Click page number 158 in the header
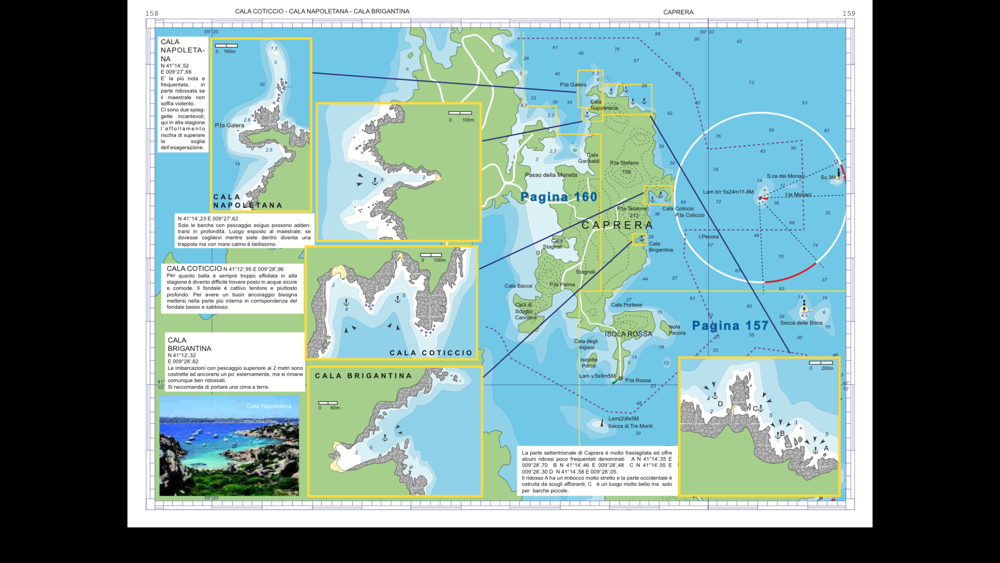Viewport: 1000px width, 563px height. point(152,13)
